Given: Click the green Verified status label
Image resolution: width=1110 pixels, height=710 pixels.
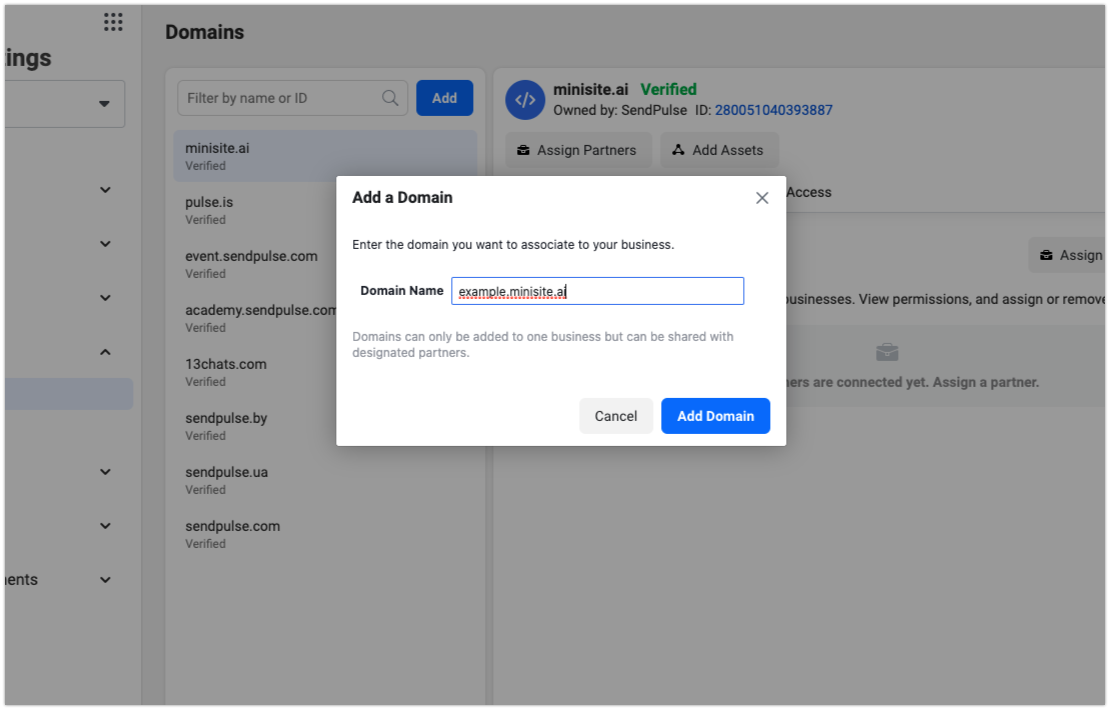Looking at the screenshot, I should [668, 89].
